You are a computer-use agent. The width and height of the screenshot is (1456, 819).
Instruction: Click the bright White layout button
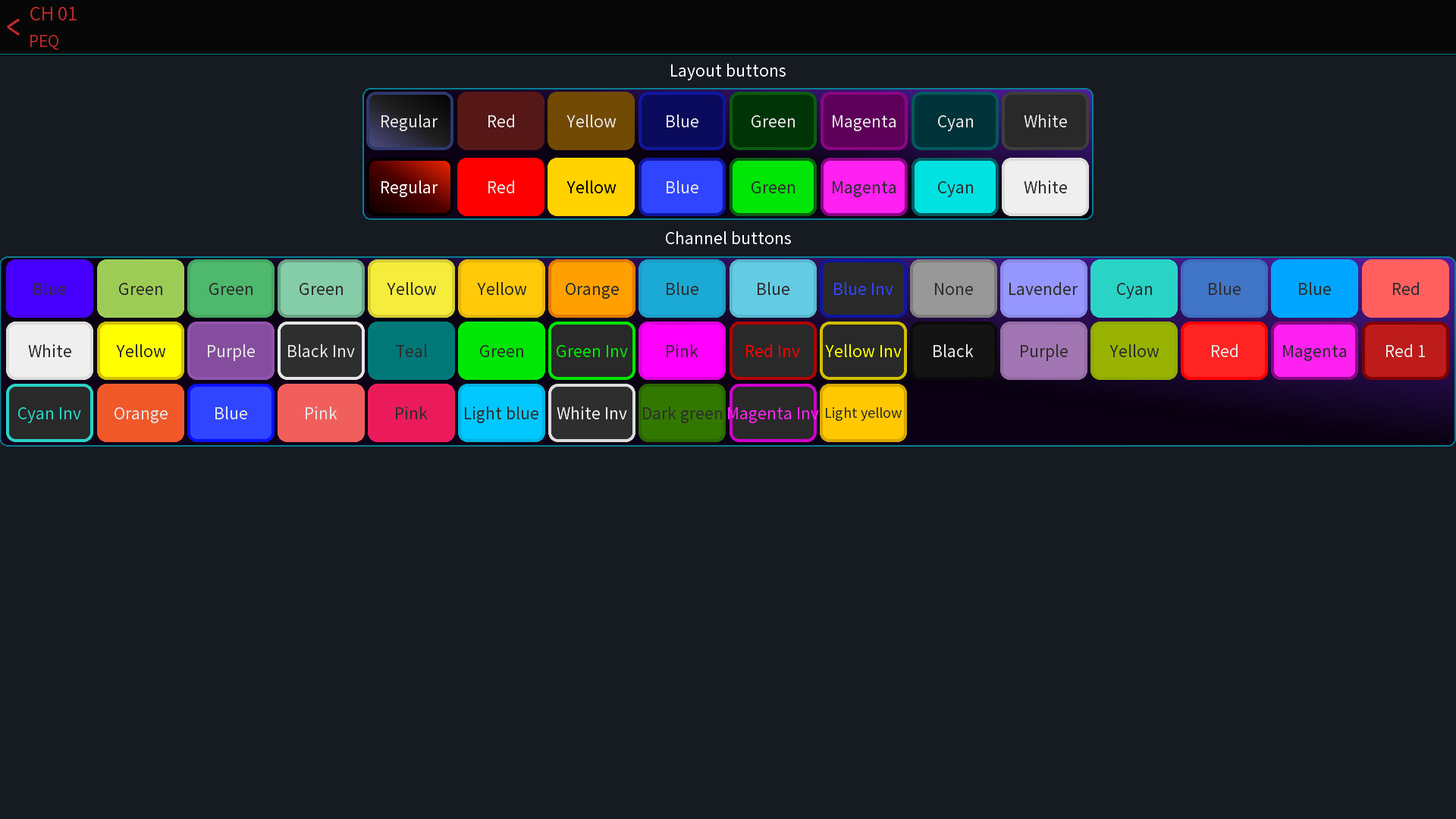point(1045,187)
